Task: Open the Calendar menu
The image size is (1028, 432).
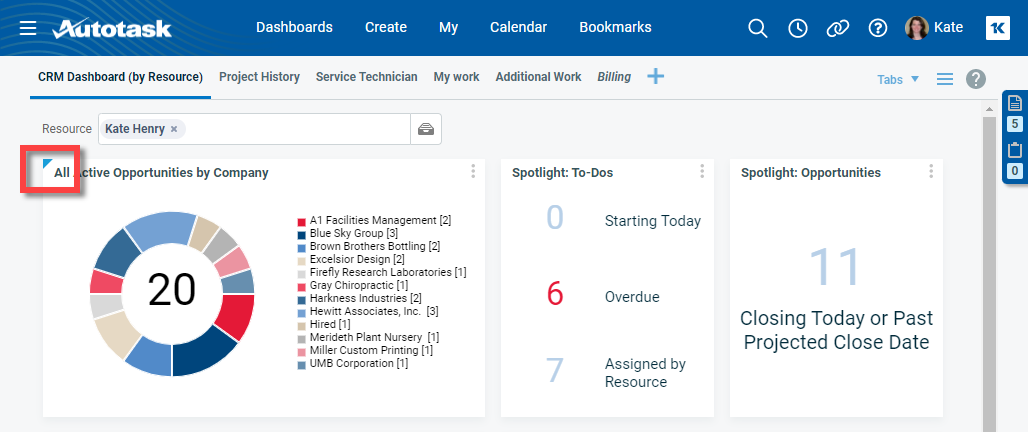Action: 518,27
